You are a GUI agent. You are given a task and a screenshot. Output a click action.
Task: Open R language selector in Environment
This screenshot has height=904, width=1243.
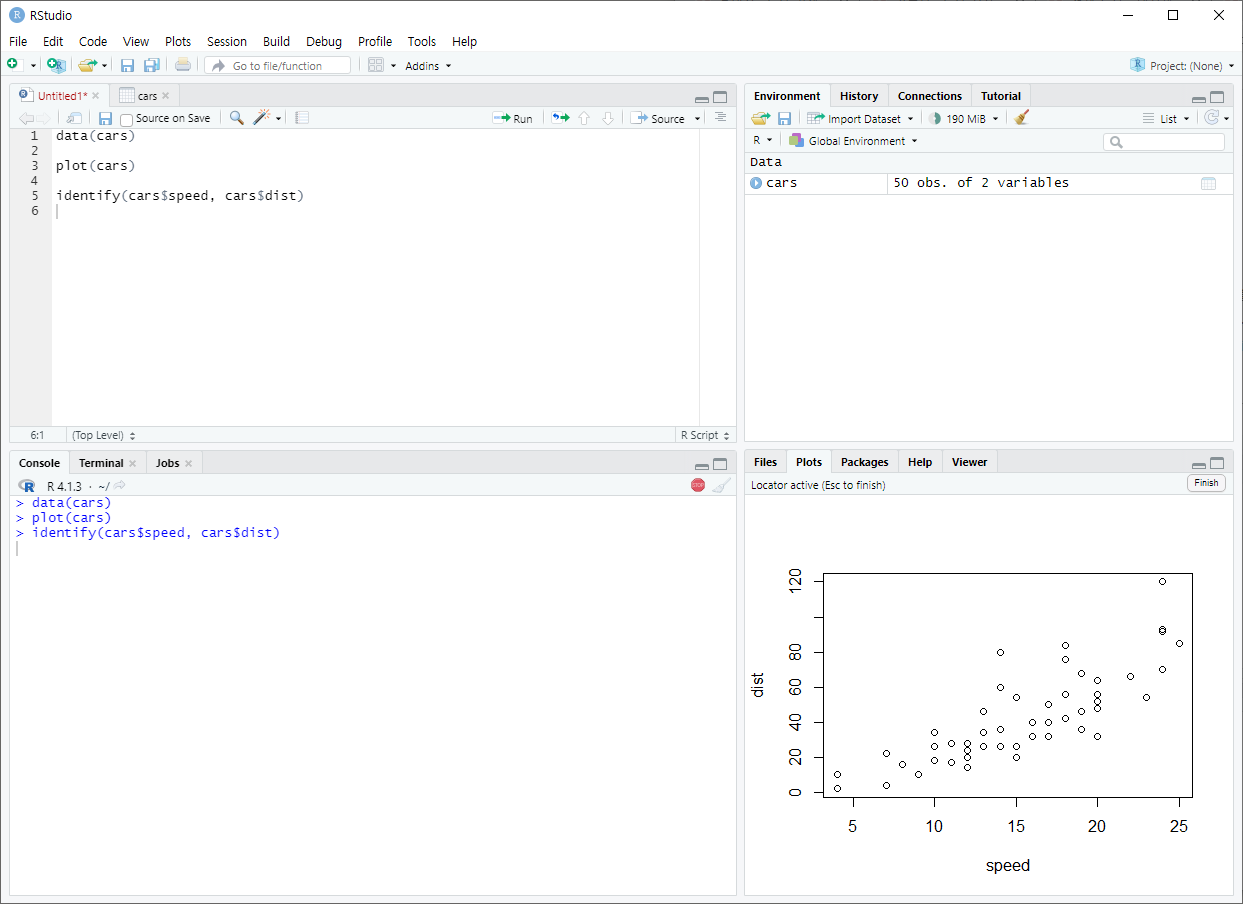click(763, 141)
